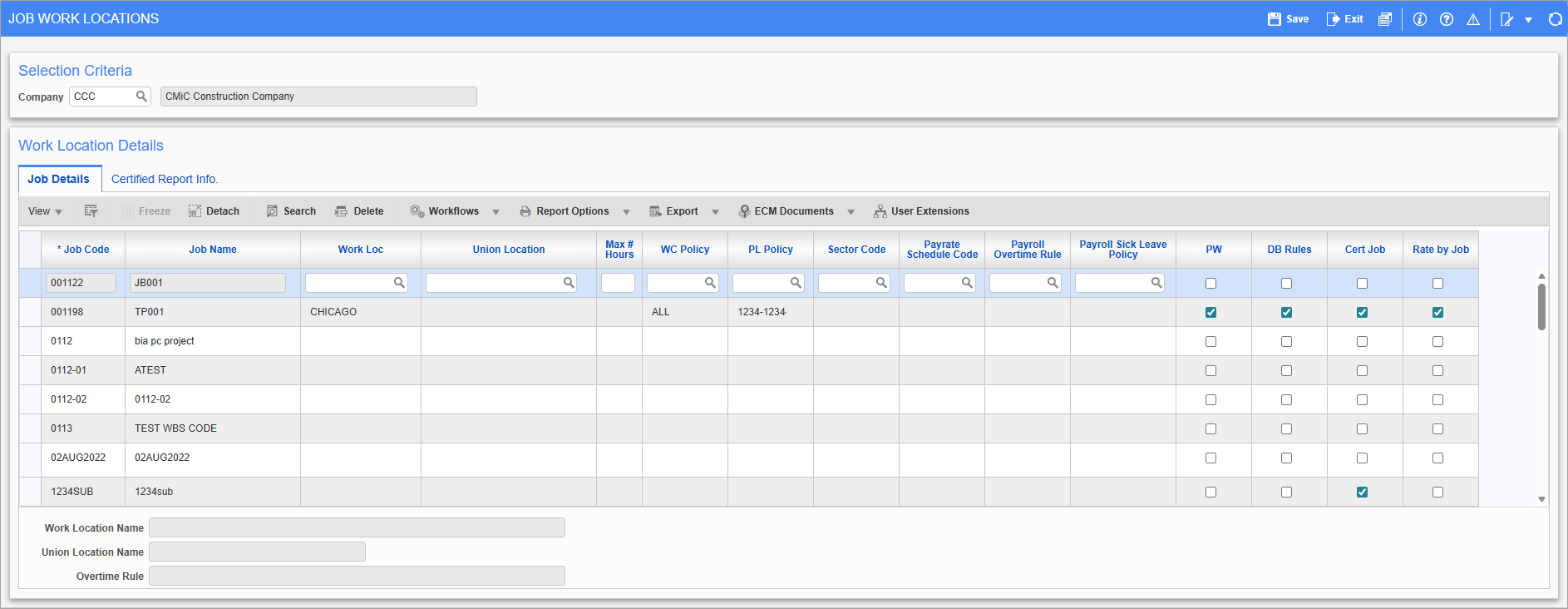
Task: Open Company lookup magnifier icon
Action: click(141, 97)
